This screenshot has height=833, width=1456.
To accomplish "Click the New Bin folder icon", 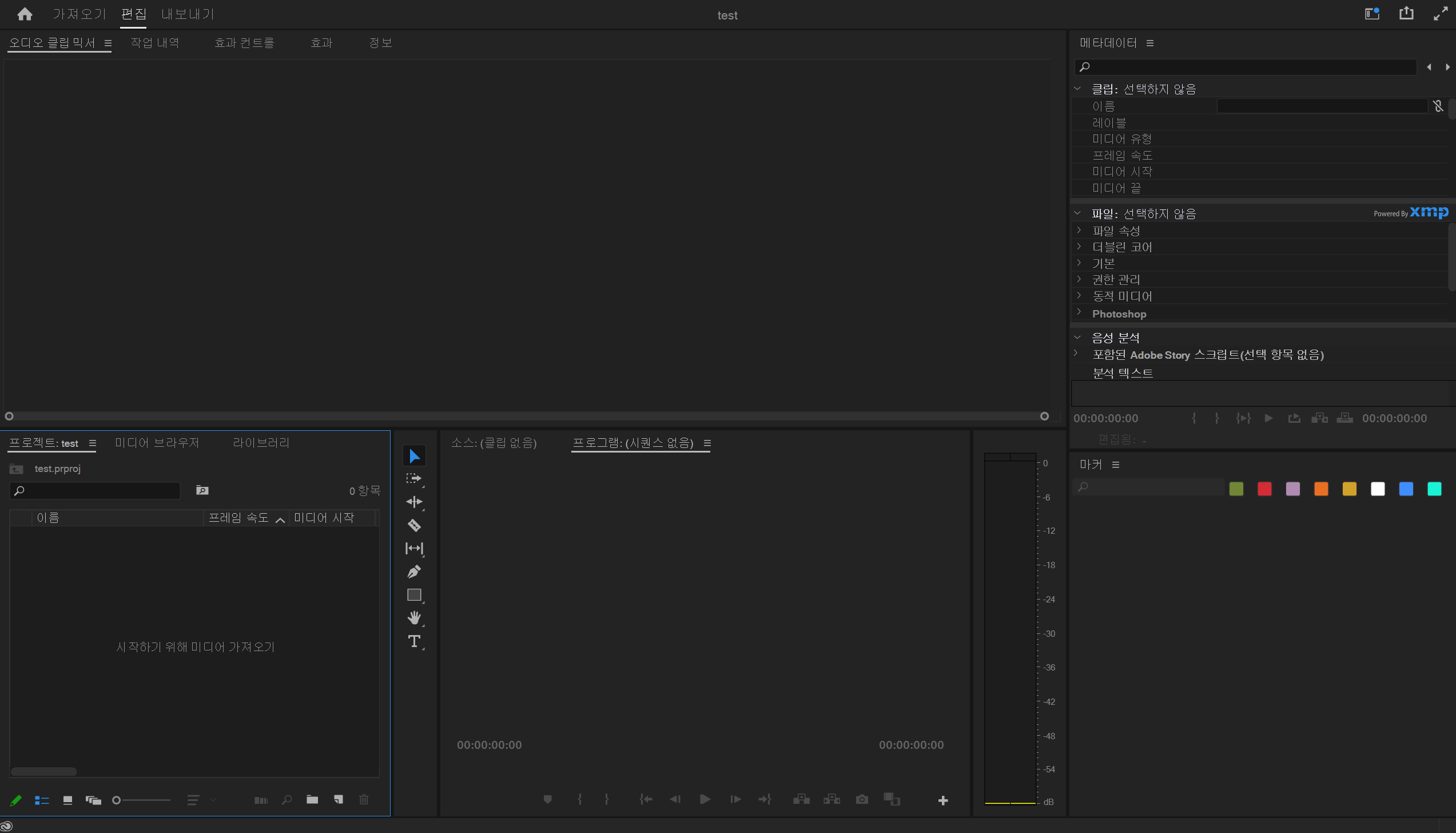I will (312, 800).
